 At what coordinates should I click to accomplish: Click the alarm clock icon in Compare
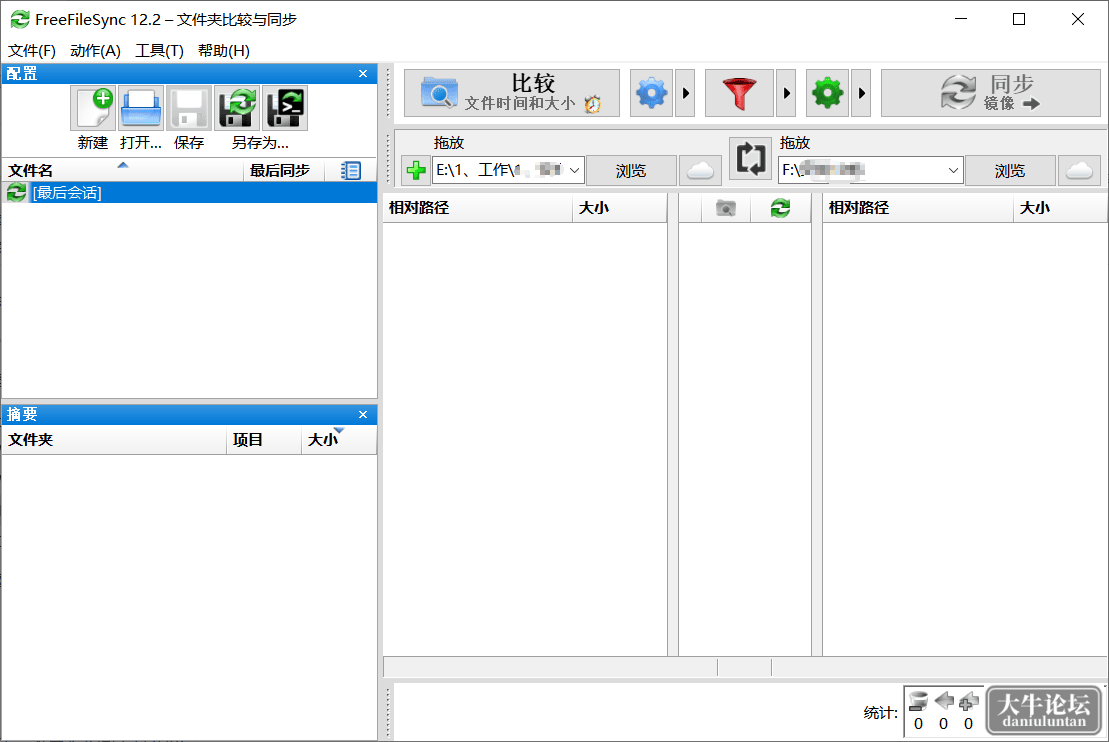pyautogui.click(x=593, y=105)
